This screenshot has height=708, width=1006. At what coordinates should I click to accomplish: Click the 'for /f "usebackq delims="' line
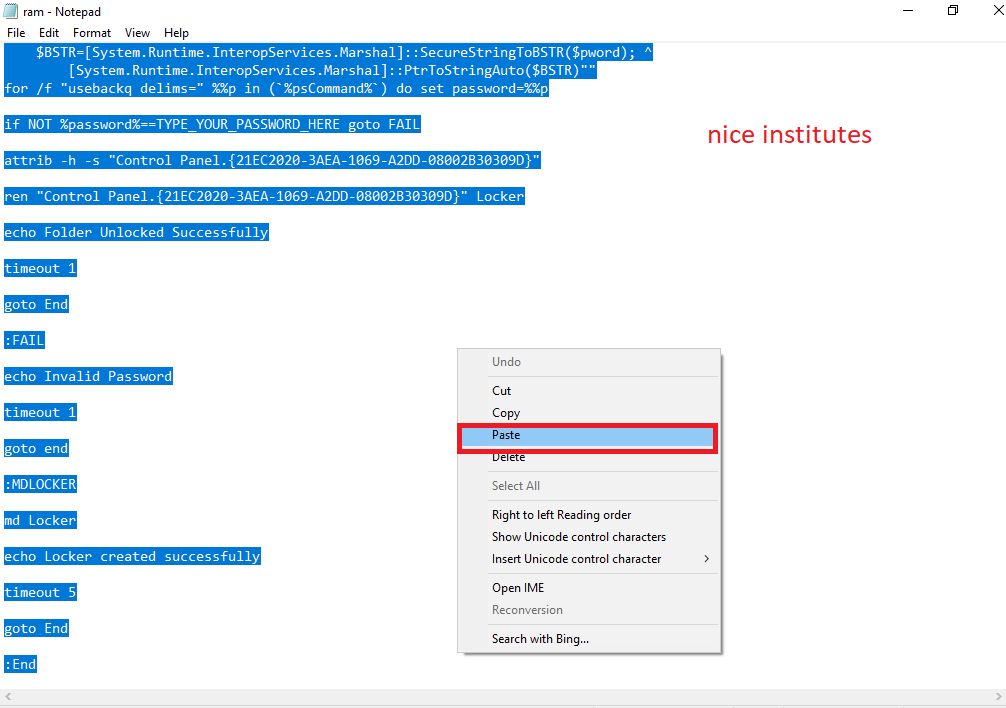(x=277, y=88)
